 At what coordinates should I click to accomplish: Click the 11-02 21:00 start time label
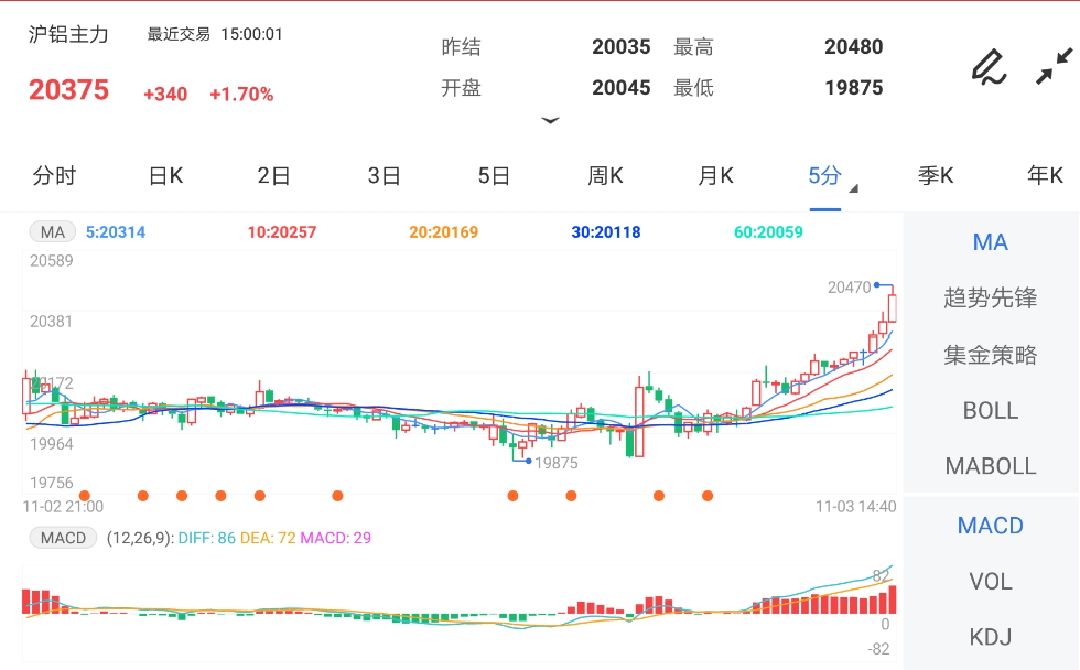[63, 507]
